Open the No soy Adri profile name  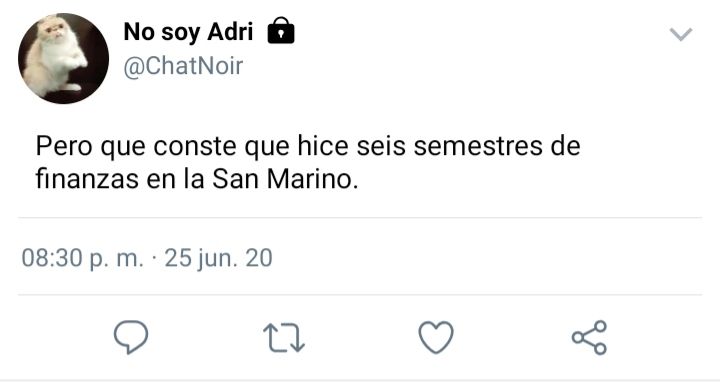pyautogui.click(x=188, y=32)
